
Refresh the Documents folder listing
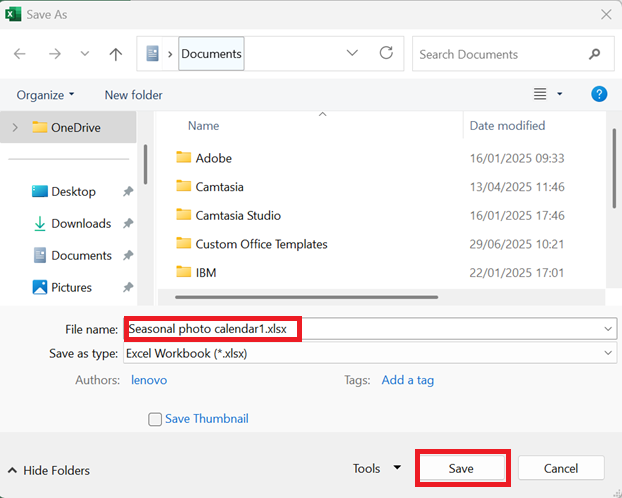tap(386, 53)
